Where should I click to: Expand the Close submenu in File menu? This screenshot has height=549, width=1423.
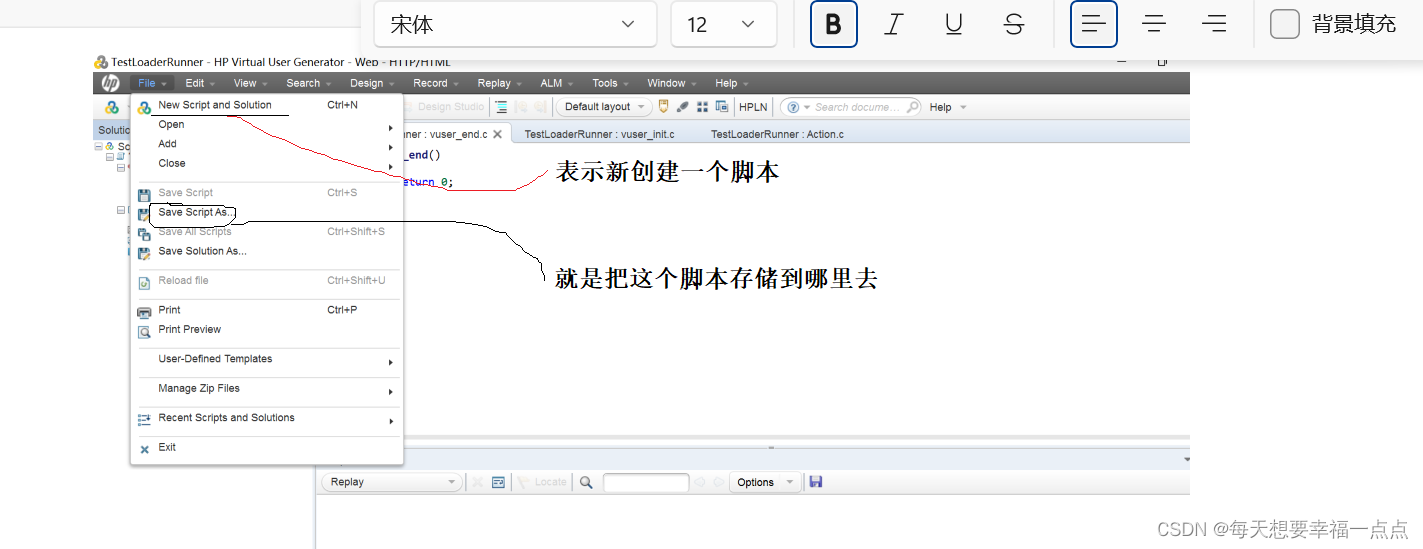coord(267,164)
